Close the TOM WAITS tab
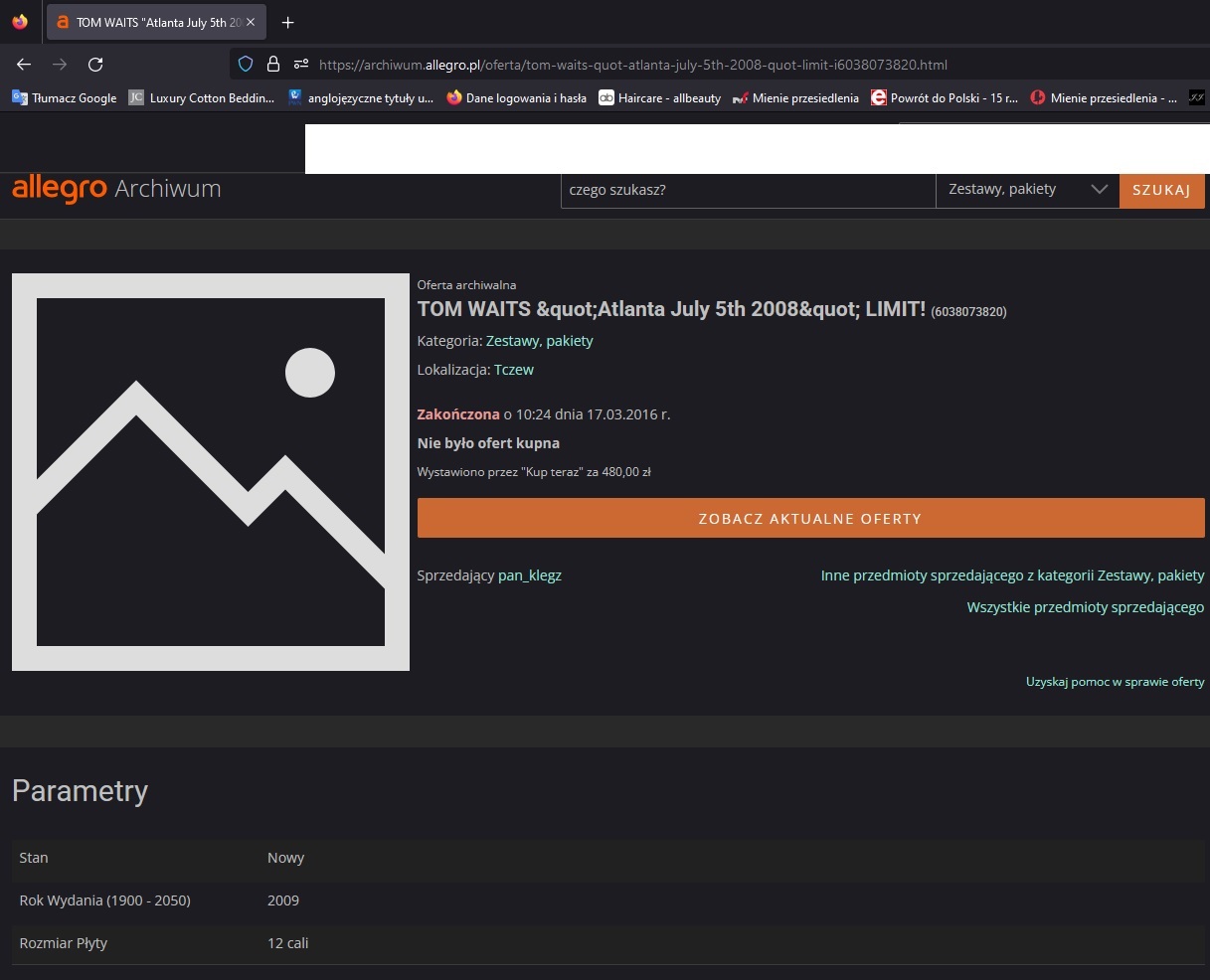Image resolution: width=1210 pixels, height=980 pixels. (x=250, y=23)
